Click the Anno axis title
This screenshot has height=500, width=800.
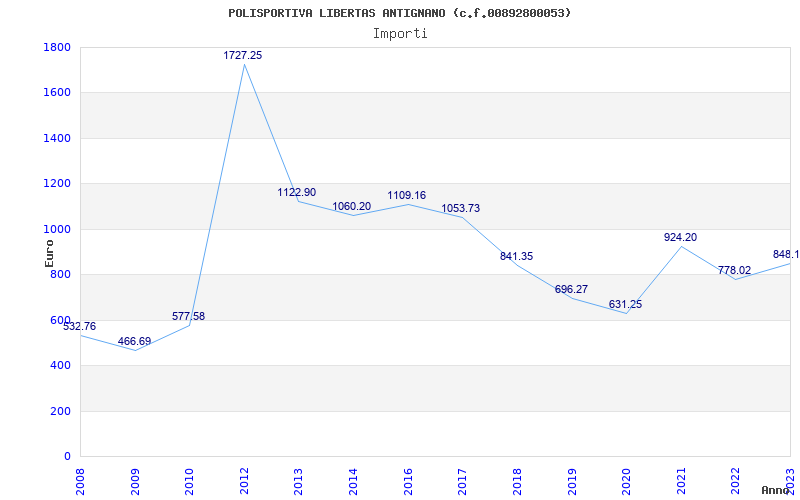(x=774, y=490)
